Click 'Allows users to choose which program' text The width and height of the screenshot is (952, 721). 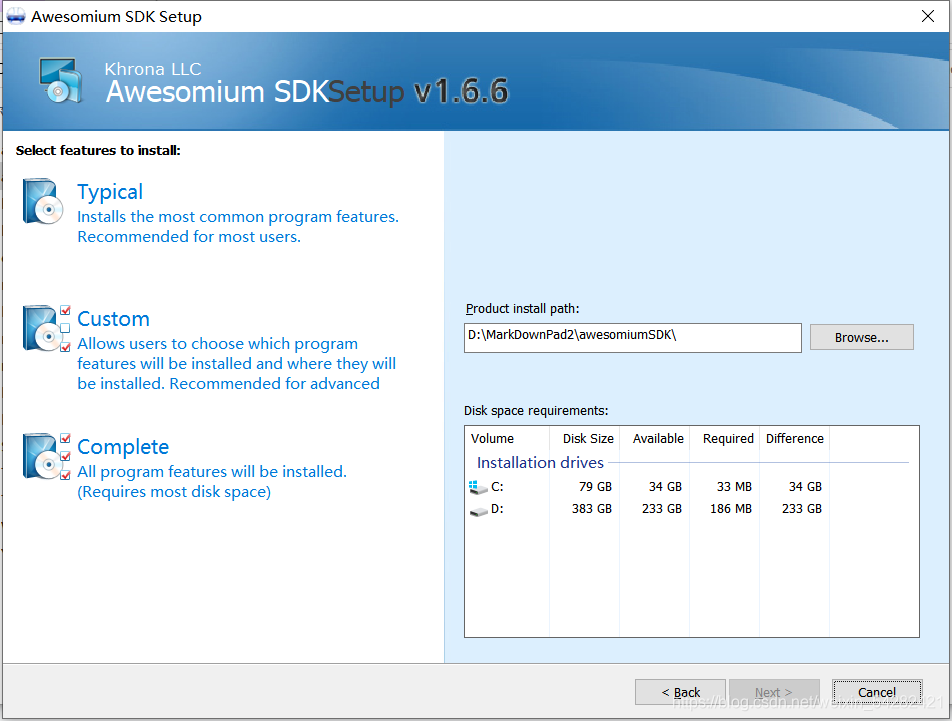tap(217, 344)
